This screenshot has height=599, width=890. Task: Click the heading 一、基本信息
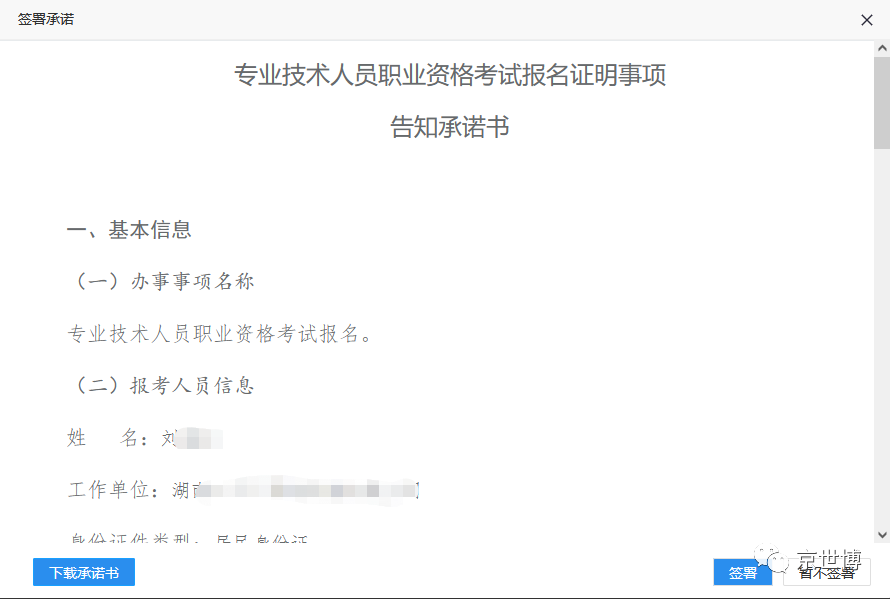point(131,229)
